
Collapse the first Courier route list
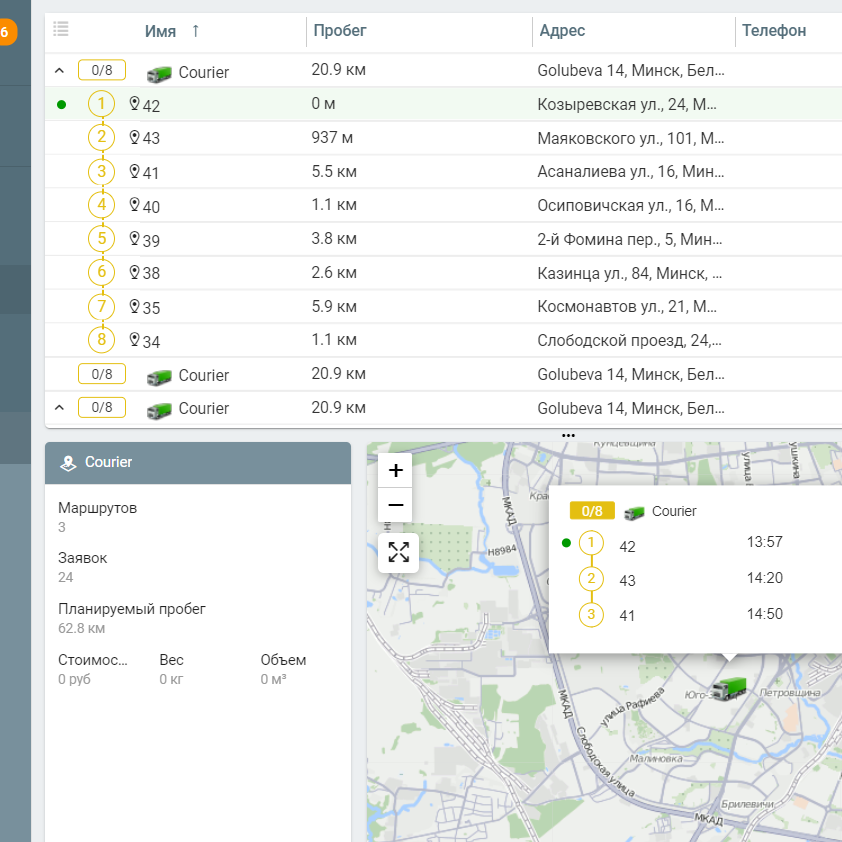[x=58, y=70]
